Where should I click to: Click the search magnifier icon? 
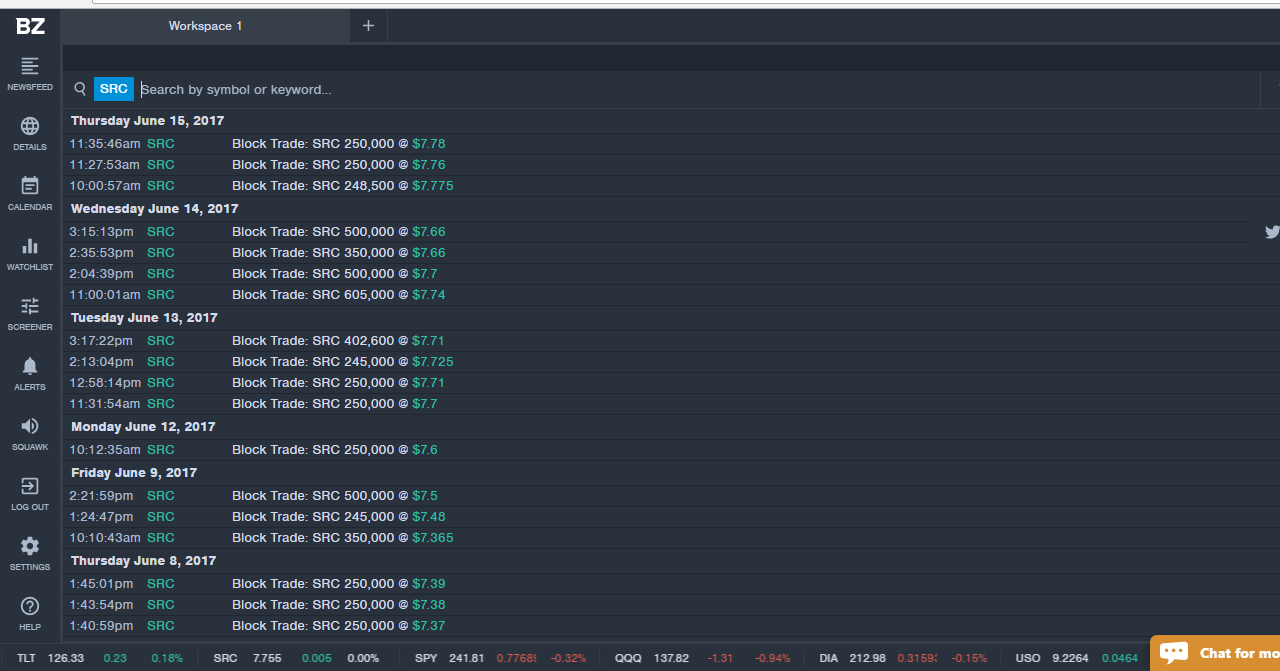[80, 89]
